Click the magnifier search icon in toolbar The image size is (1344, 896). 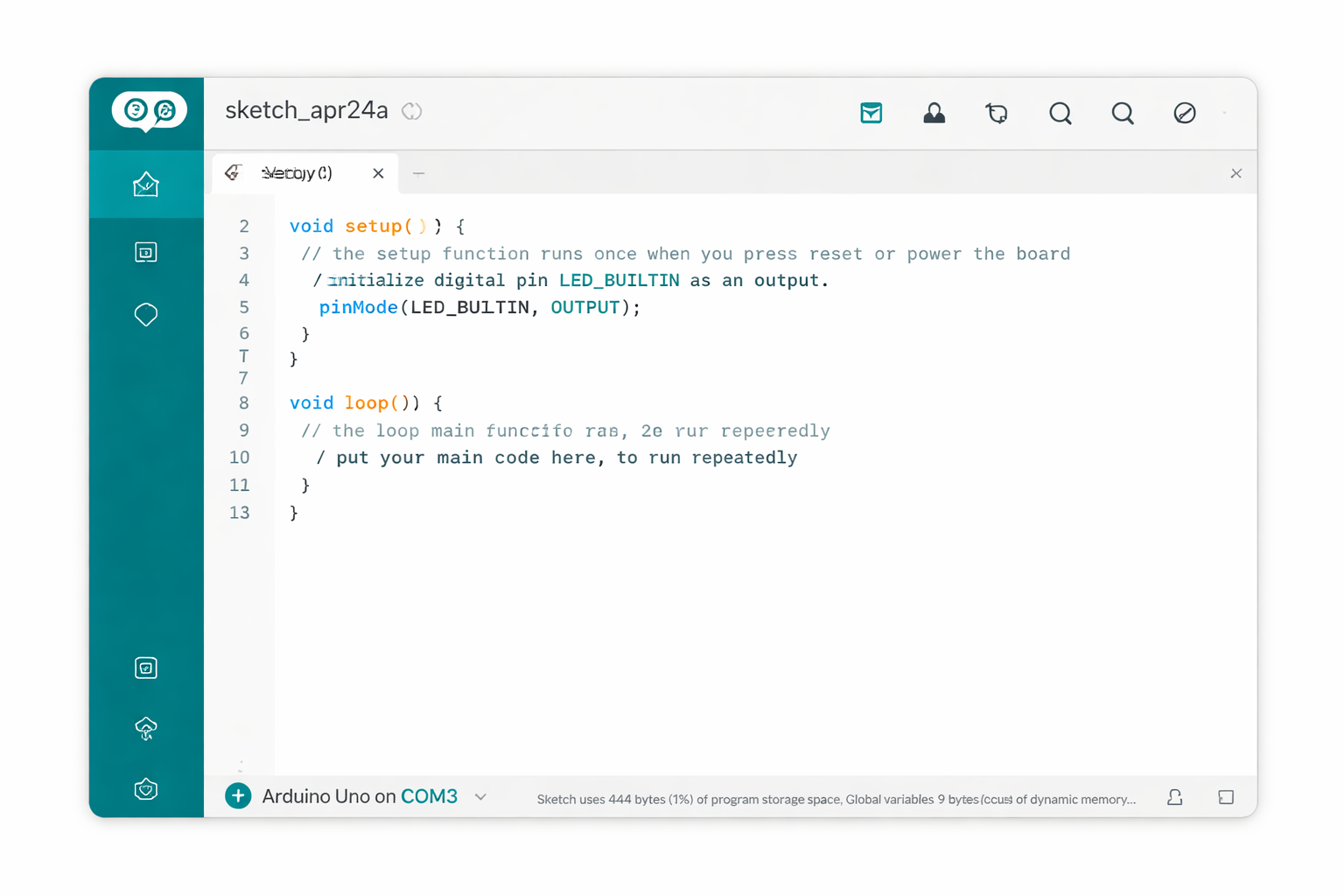point(1060,113)
